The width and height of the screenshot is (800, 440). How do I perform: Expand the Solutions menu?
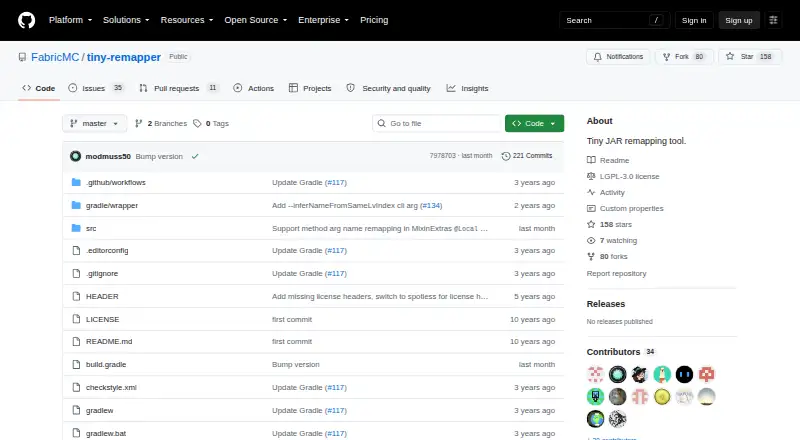126,20
